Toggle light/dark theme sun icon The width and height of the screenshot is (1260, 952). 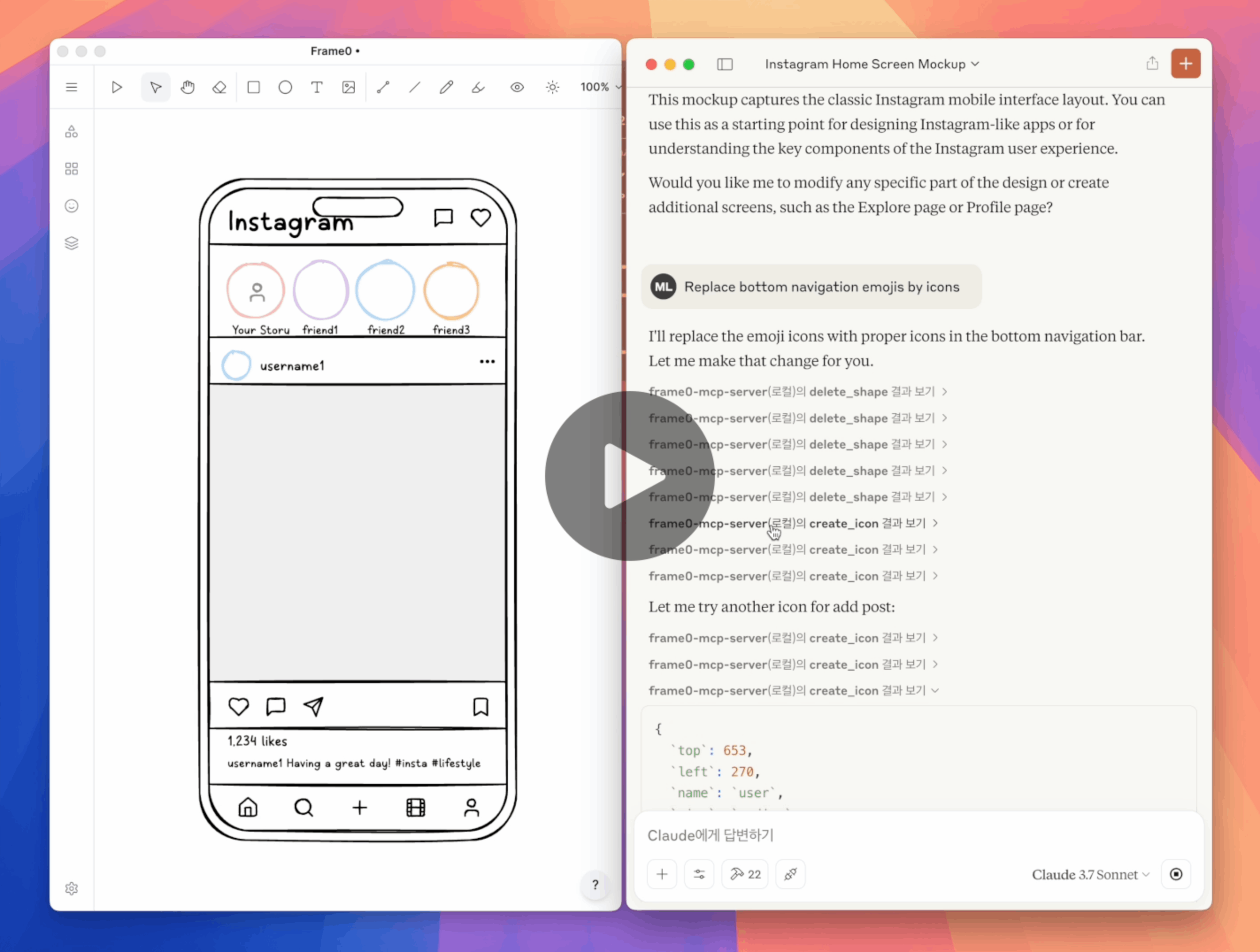tap(552, 87)
